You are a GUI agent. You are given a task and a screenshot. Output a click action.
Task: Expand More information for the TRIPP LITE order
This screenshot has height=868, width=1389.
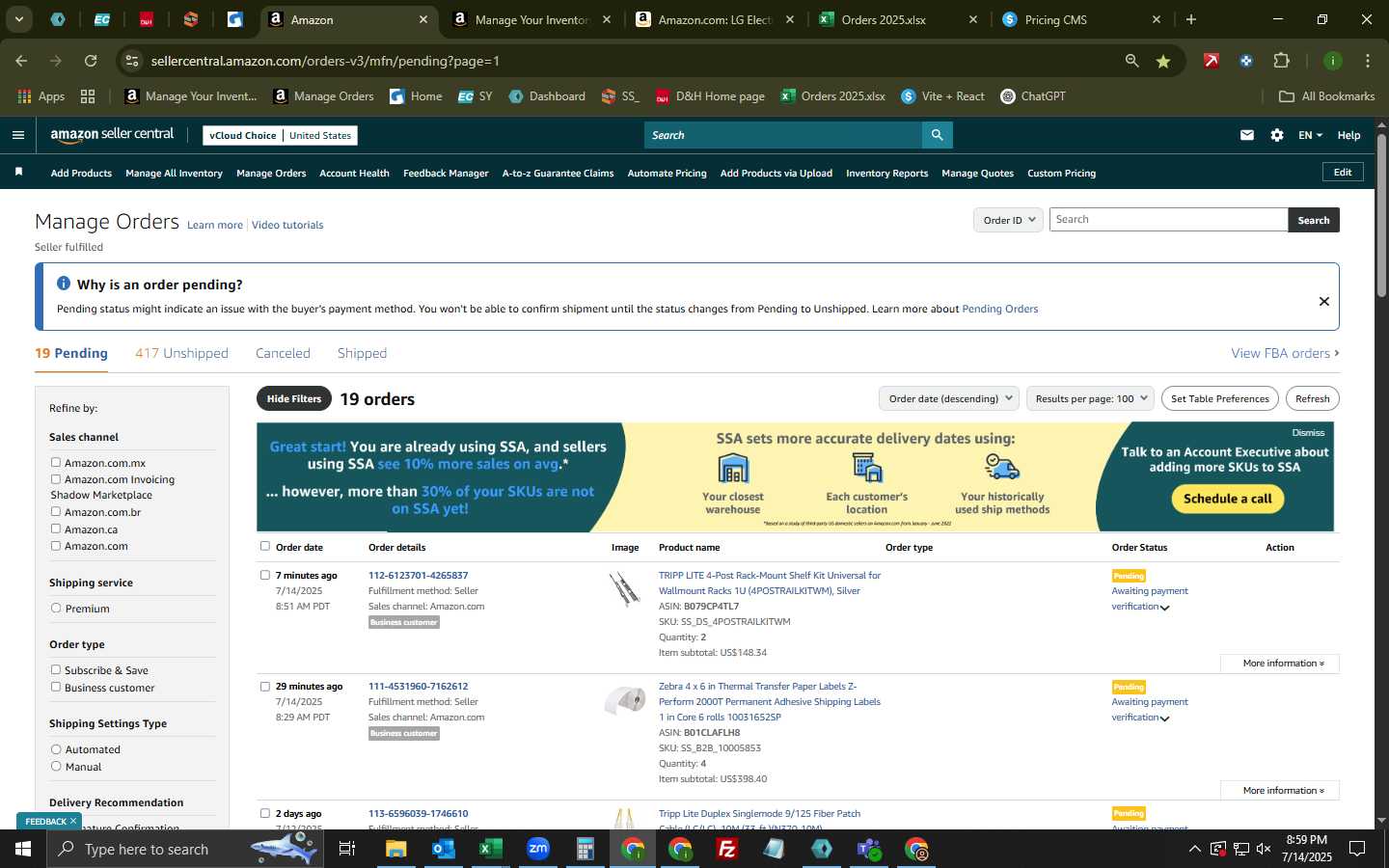1279,664
